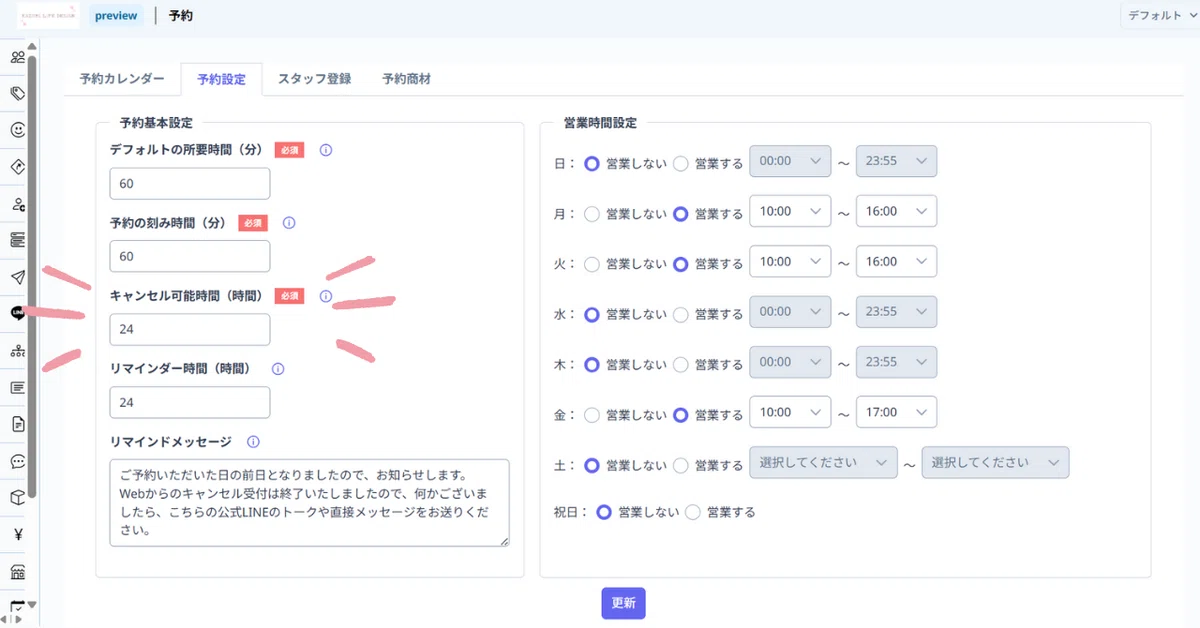Open the user settings icon in the sidebar
The height and width of the screenshot is (628, 1200).
coord(17,203)
